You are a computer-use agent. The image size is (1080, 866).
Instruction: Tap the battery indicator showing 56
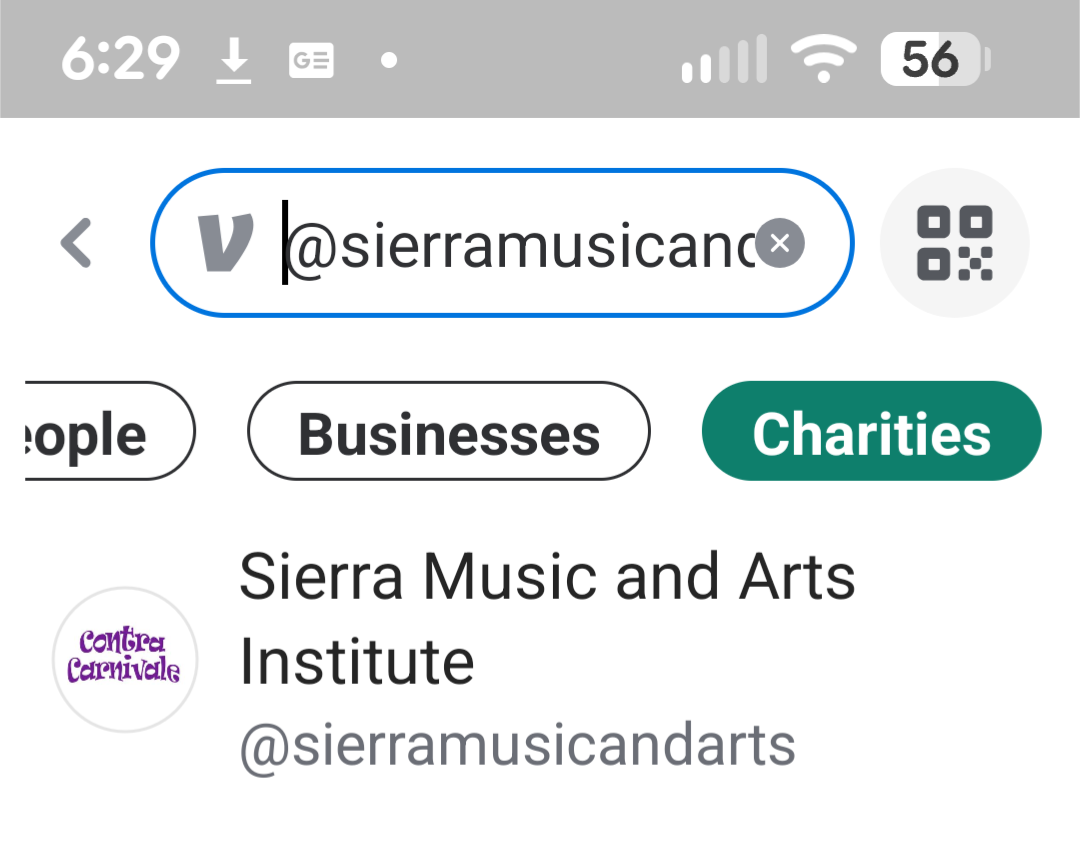[935, 60]
